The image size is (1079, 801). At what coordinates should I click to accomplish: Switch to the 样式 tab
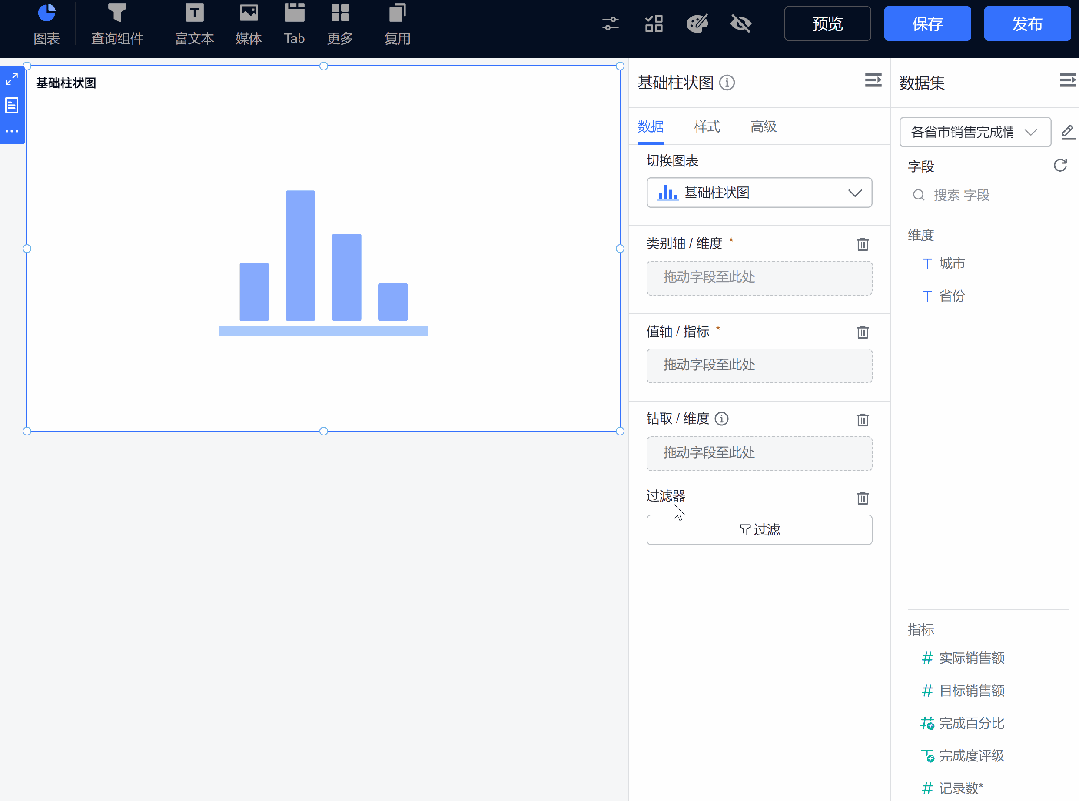[708, 127]
